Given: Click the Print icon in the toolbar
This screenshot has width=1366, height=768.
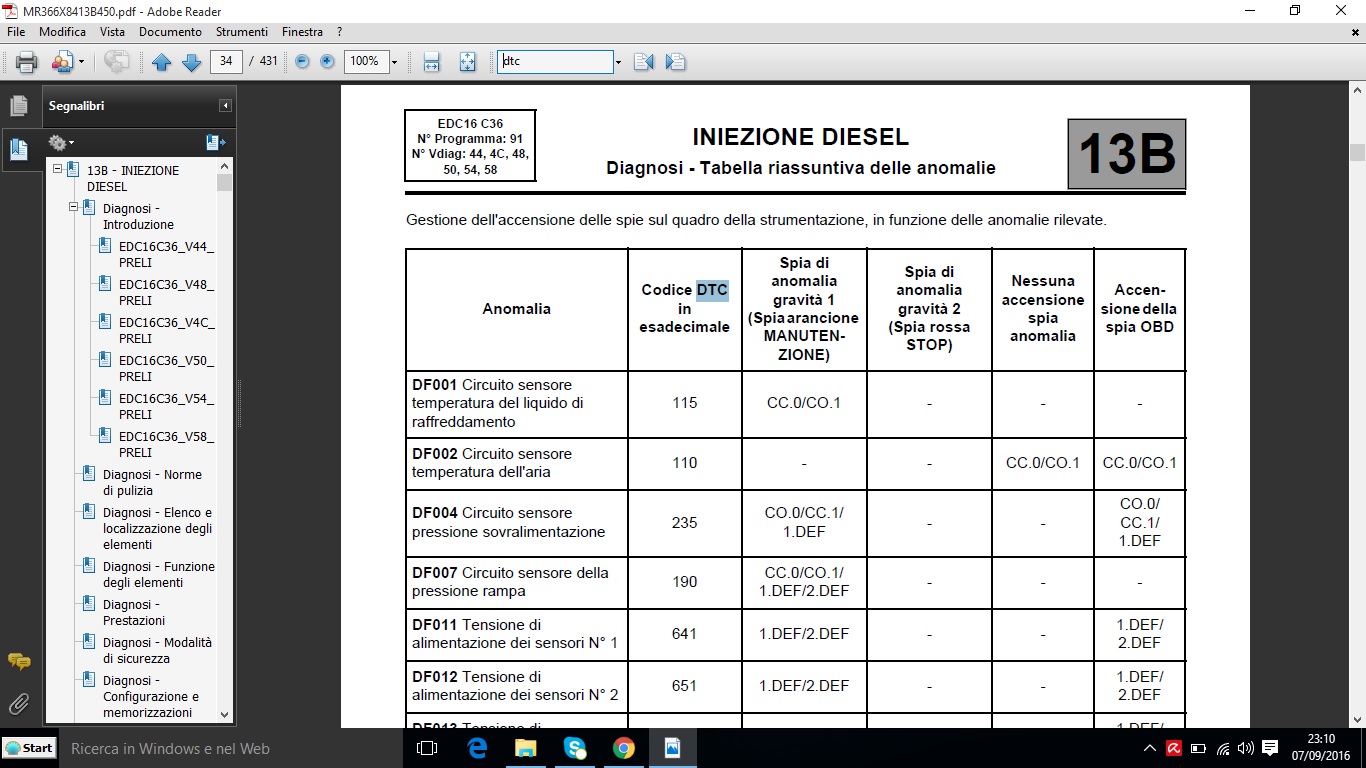Looking at the screenshot, I should [27, 62].
